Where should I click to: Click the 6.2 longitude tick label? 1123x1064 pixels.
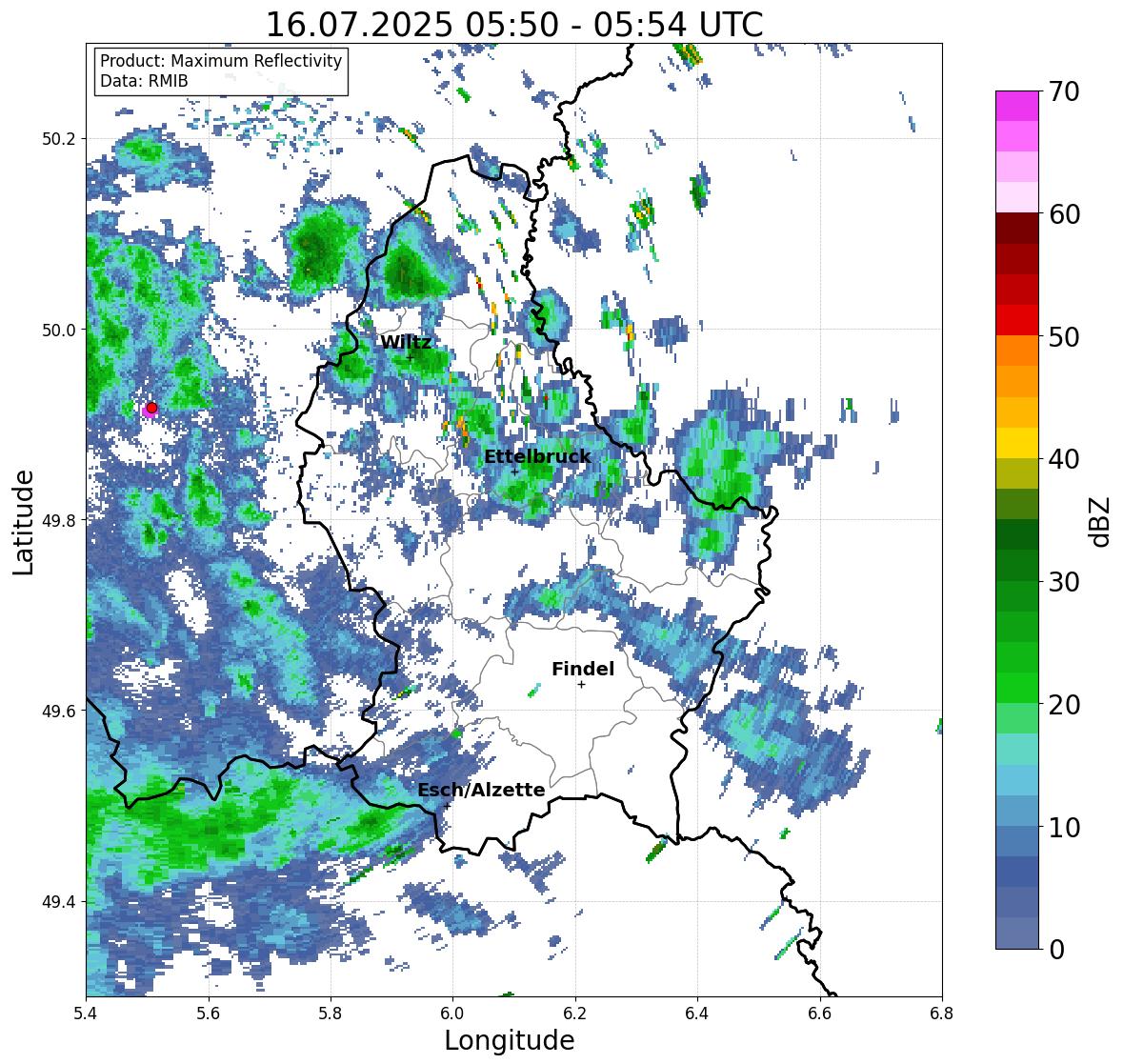(575, 1013)
